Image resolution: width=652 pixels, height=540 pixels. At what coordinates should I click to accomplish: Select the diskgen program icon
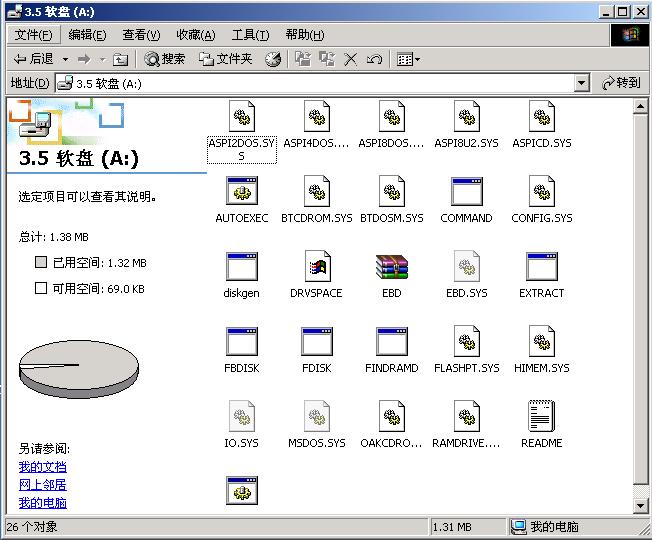tap(242, 266)
